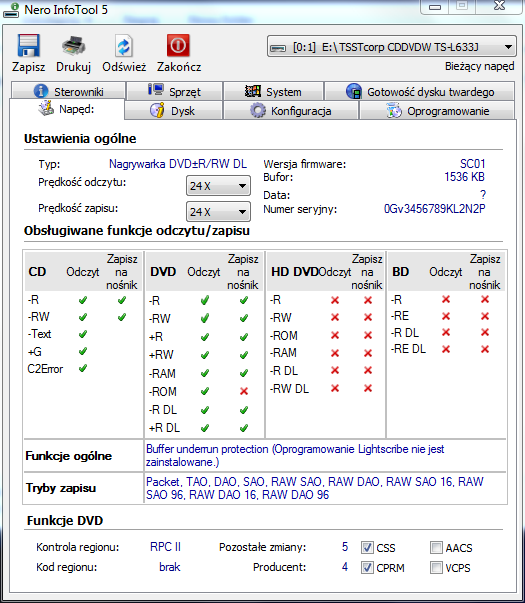Screen dimensions: 525x603
Task: Select the Napęd tab
Action: (x=67, y=109)
